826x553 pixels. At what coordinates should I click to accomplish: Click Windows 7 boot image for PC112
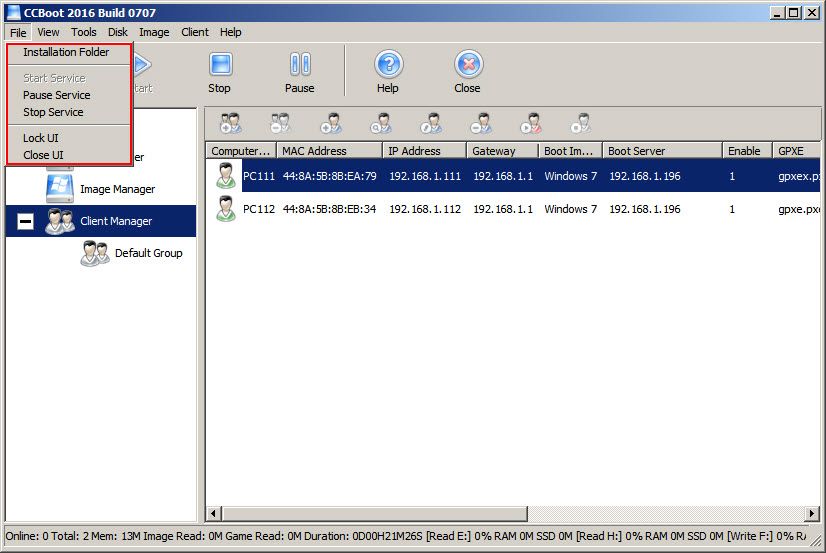tap(571, 209)
